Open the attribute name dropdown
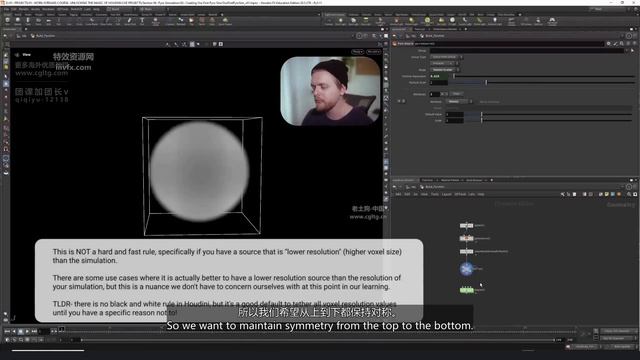Screen dimensions: 640x360 tap(459, 102)
